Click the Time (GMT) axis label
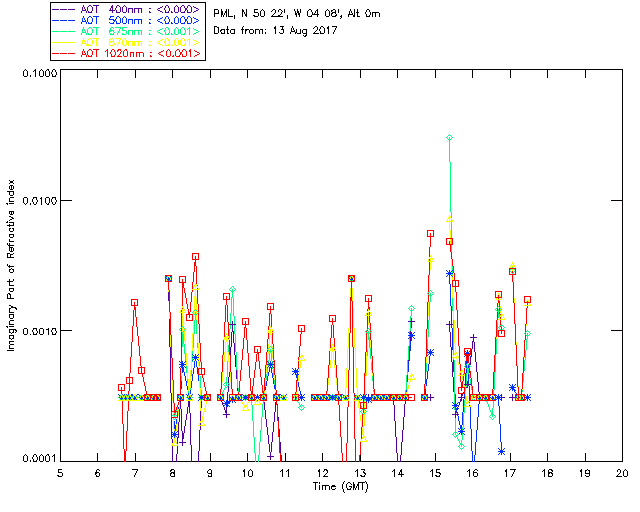 (x=340, y=487)
